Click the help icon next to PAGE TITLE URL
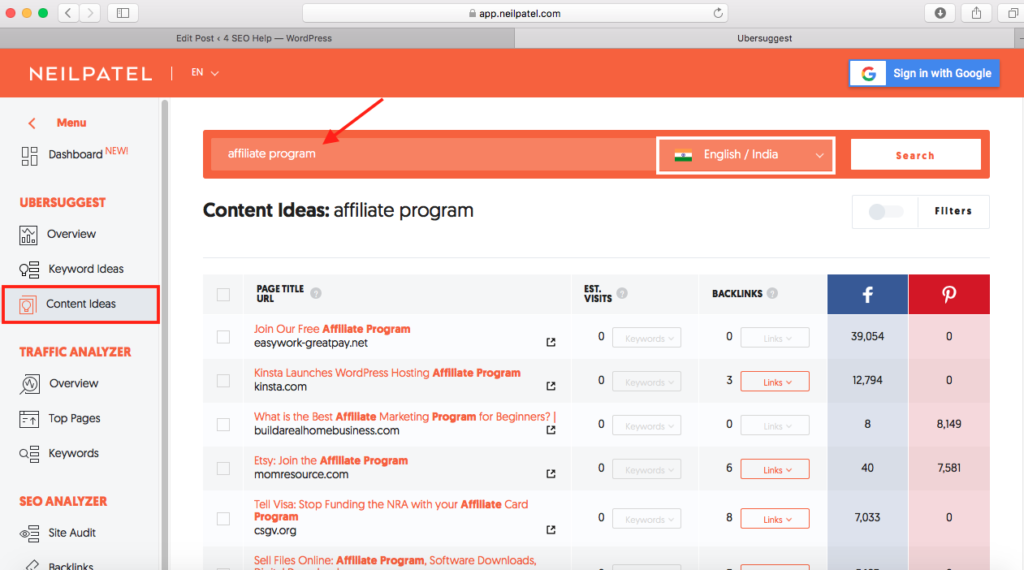1024x570 pixels. (316, 293)
